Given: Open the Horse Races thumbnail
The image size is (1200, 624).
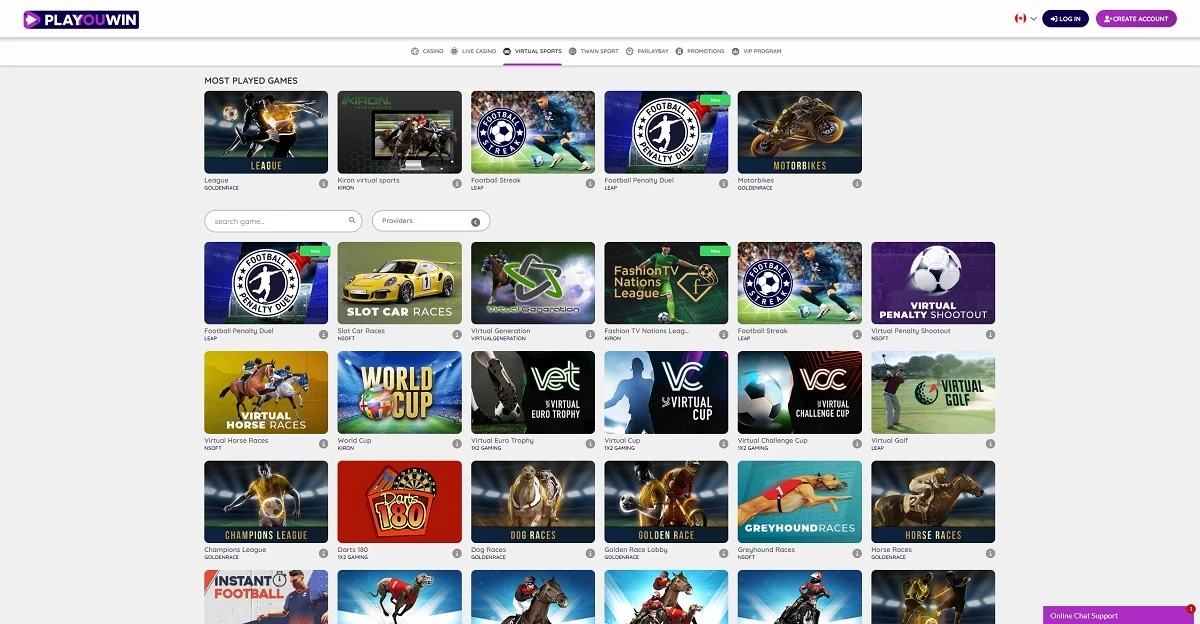Looking at the screenshot, I should coord(933,502).
